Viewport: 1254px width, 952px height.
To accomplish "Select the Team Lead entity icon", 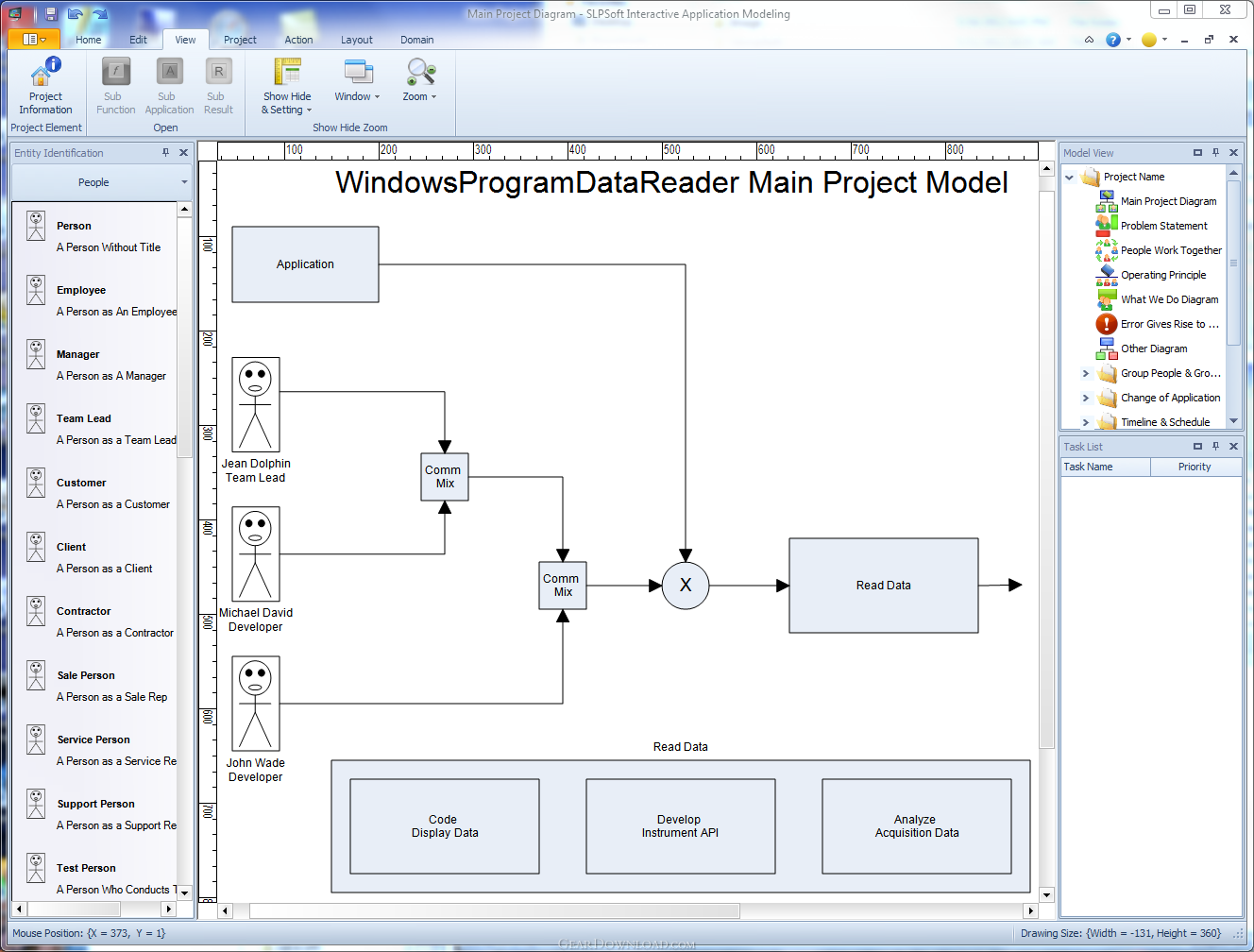I will pos(36,418).
